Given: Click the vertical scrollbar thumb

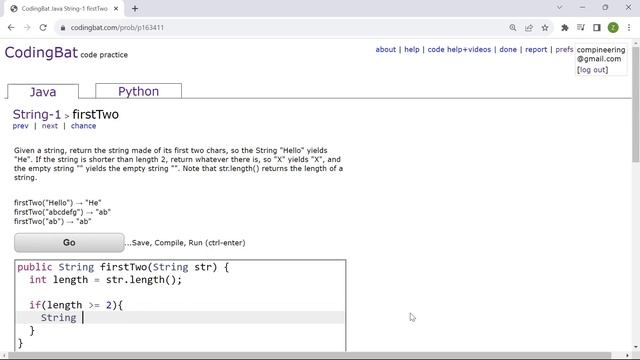Looking at the screenshot, I should (x=636, y=104).
